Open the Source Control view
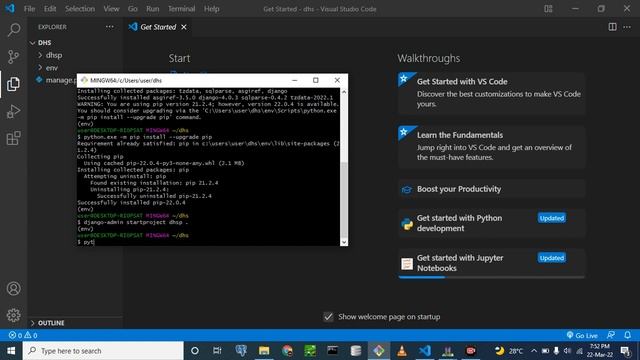Screen dimensions: 640x360 (13, 56)
